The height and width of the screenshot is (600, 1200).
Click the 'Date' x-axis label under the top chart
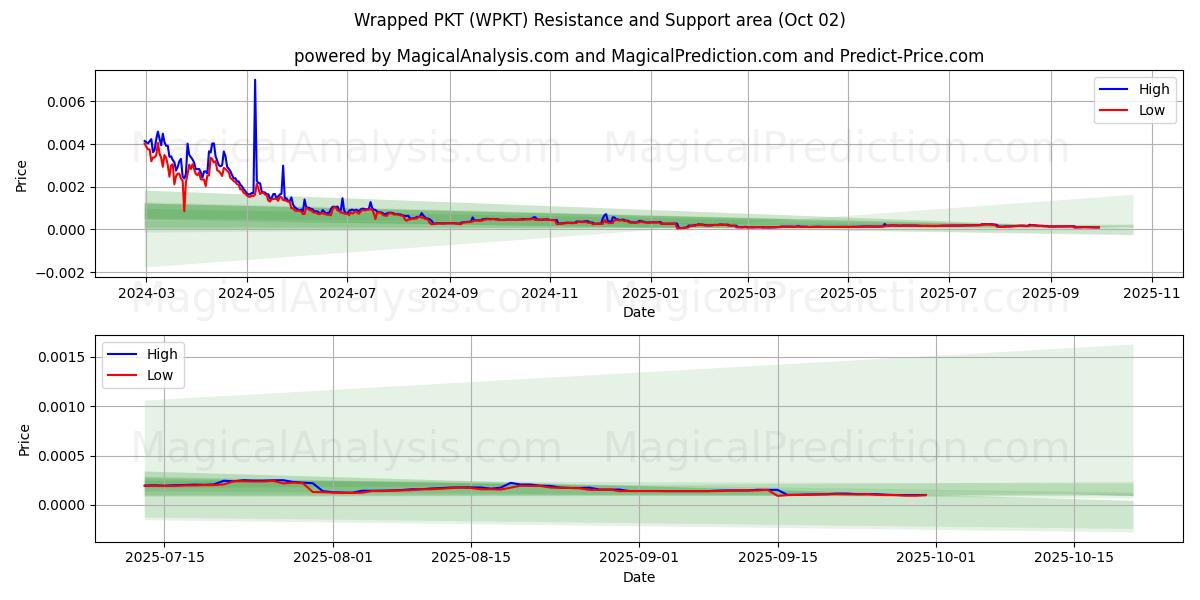638,312
